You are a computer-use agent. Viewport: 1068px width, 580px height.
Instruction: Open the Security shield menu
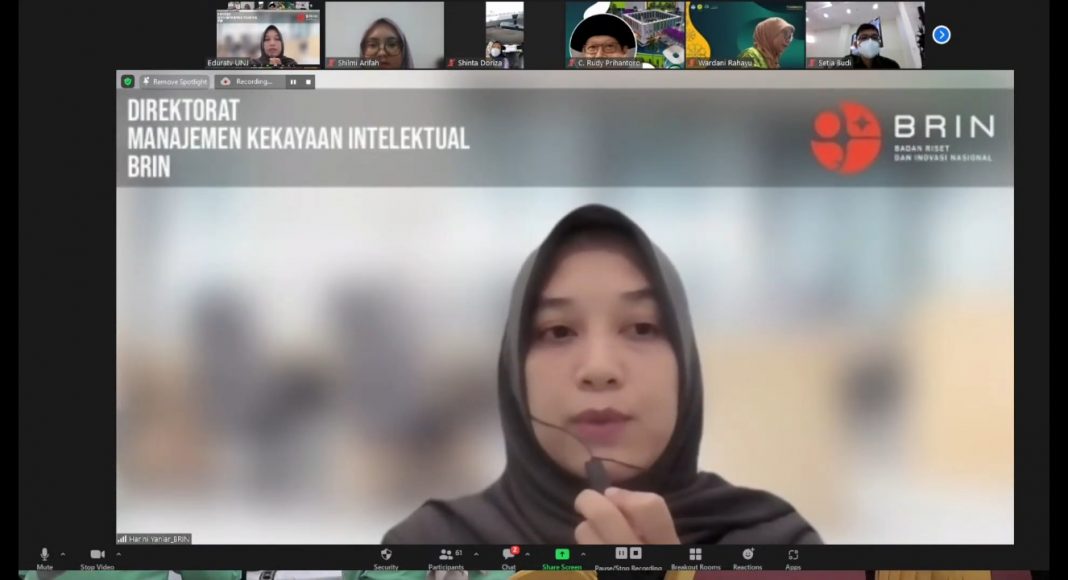[x=386, y=556]
